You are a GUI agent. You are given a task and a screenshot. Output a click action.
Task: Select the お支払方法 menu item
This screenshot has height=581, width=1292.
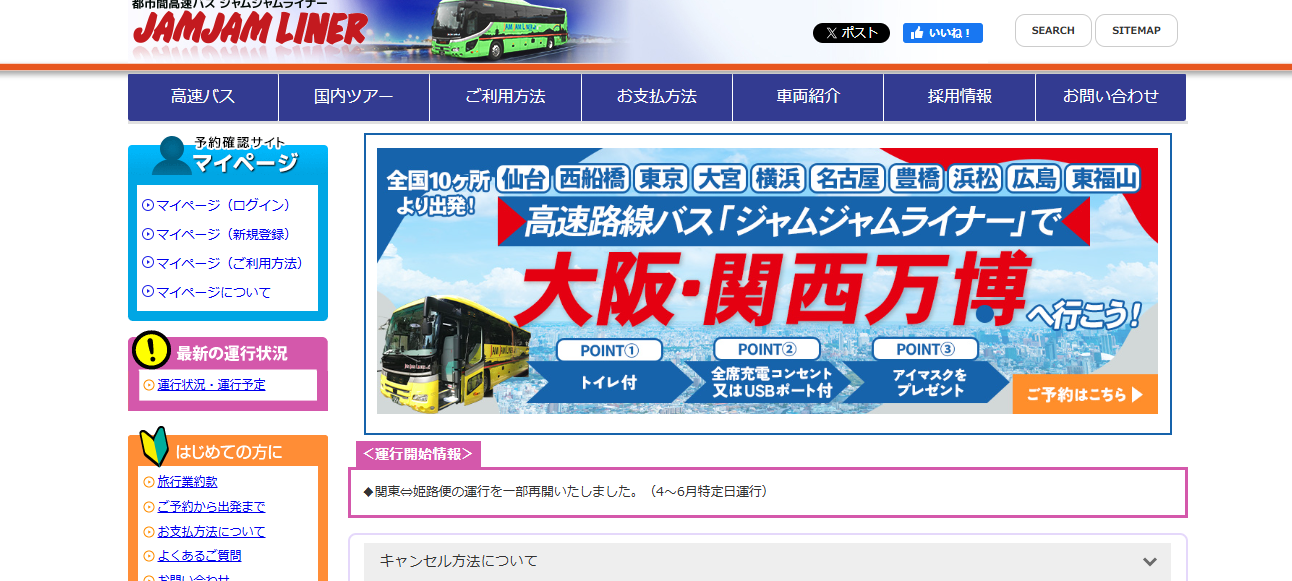pyautogui.click(x=656, y=97)
